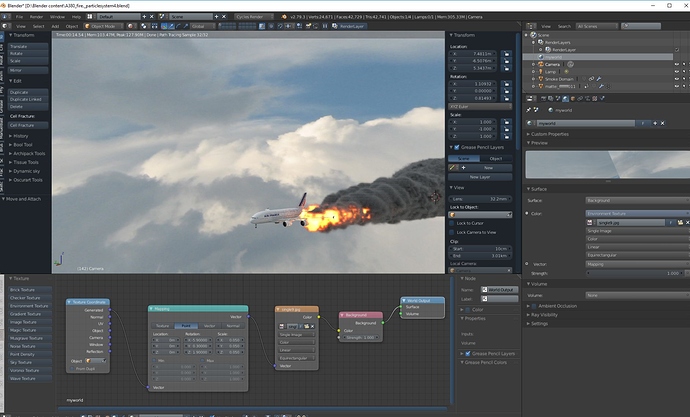690x417 pixels.
Task: Open the All Scenes outliner filter dropdown
Action: click(596, 26)
